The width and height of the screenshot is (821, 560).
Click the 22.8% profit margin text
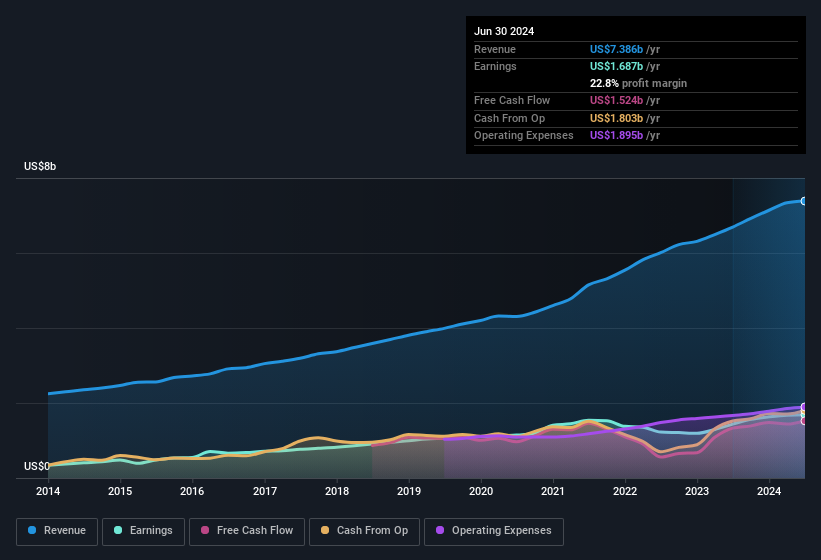[x=638, y=83]
